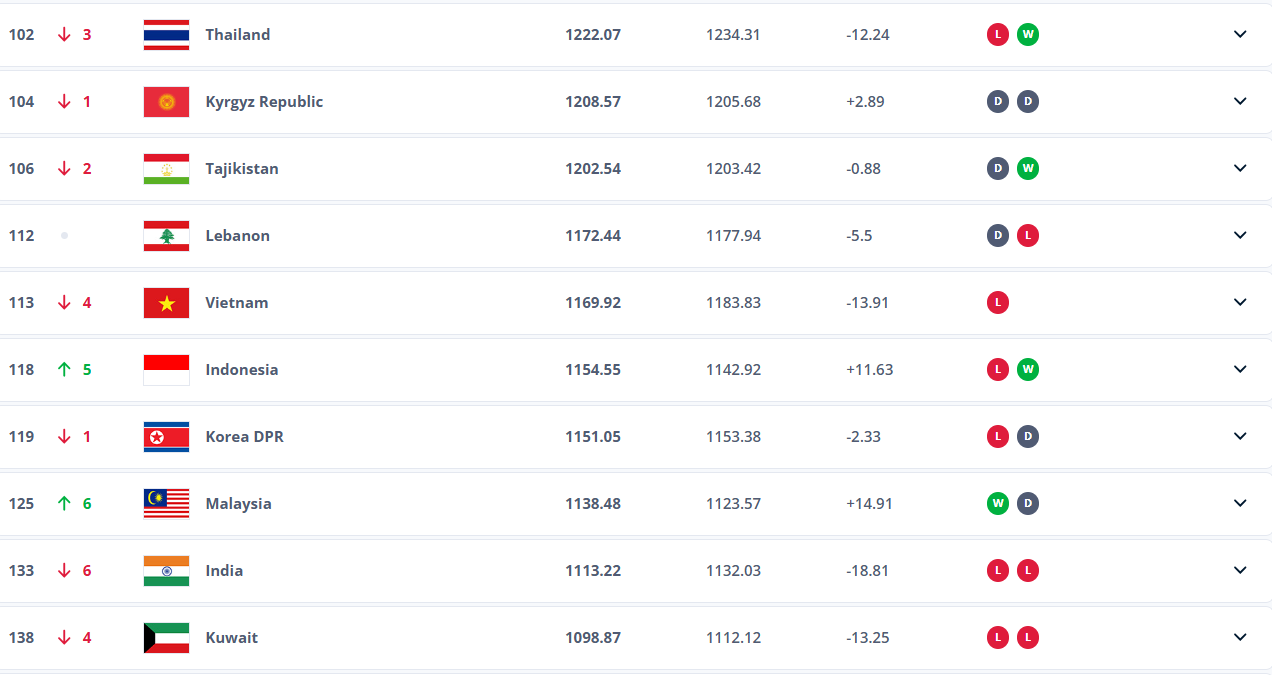The image size is (1272, 675).
Task: Click the Vietnam flag icon
Action: pos(166,303)
